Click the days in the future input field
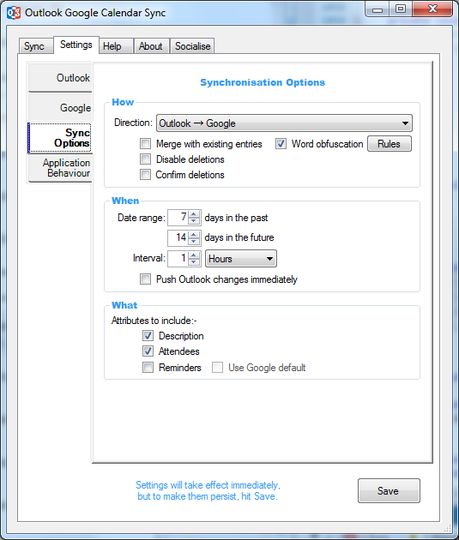 [x=178, y=238]
